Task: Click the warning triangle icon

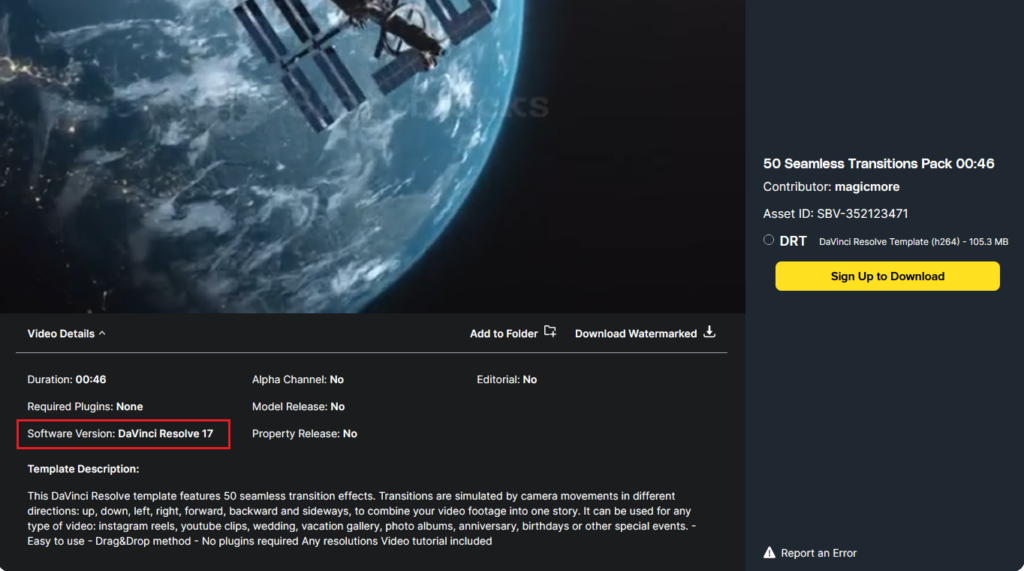Action: (x=769, y=553)
